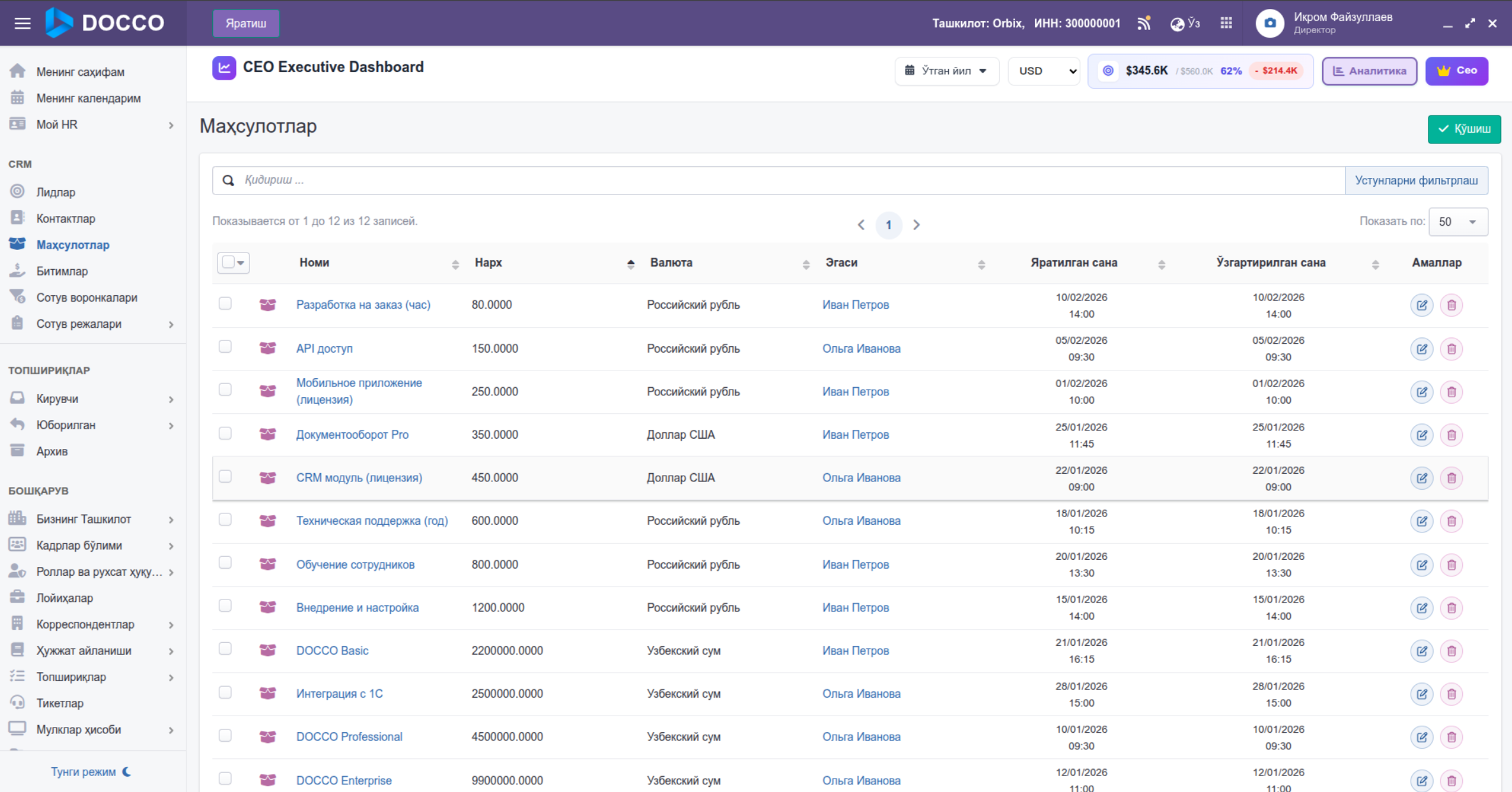Expand the Бизнинг Ташкилот submenu
The width and height of the screenshot is (1512, 792).
[x=171, y=520]
